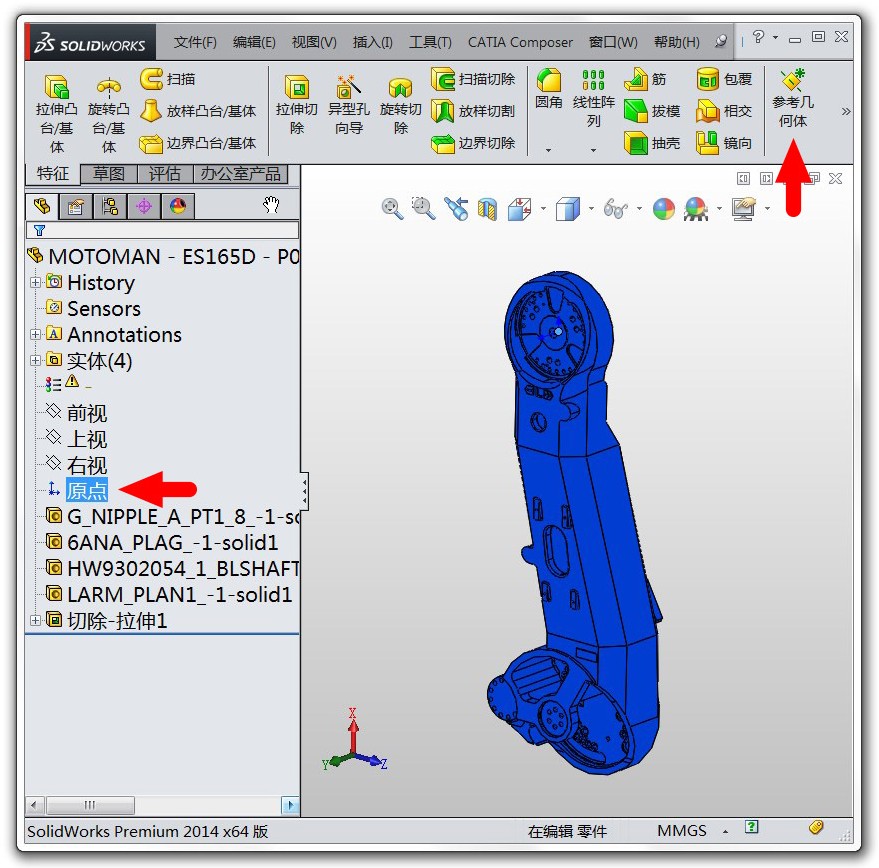Select the Linear Pattern (线性阵列) tool
This screenshot has height=868, width=879.
(x=594, y=99)
